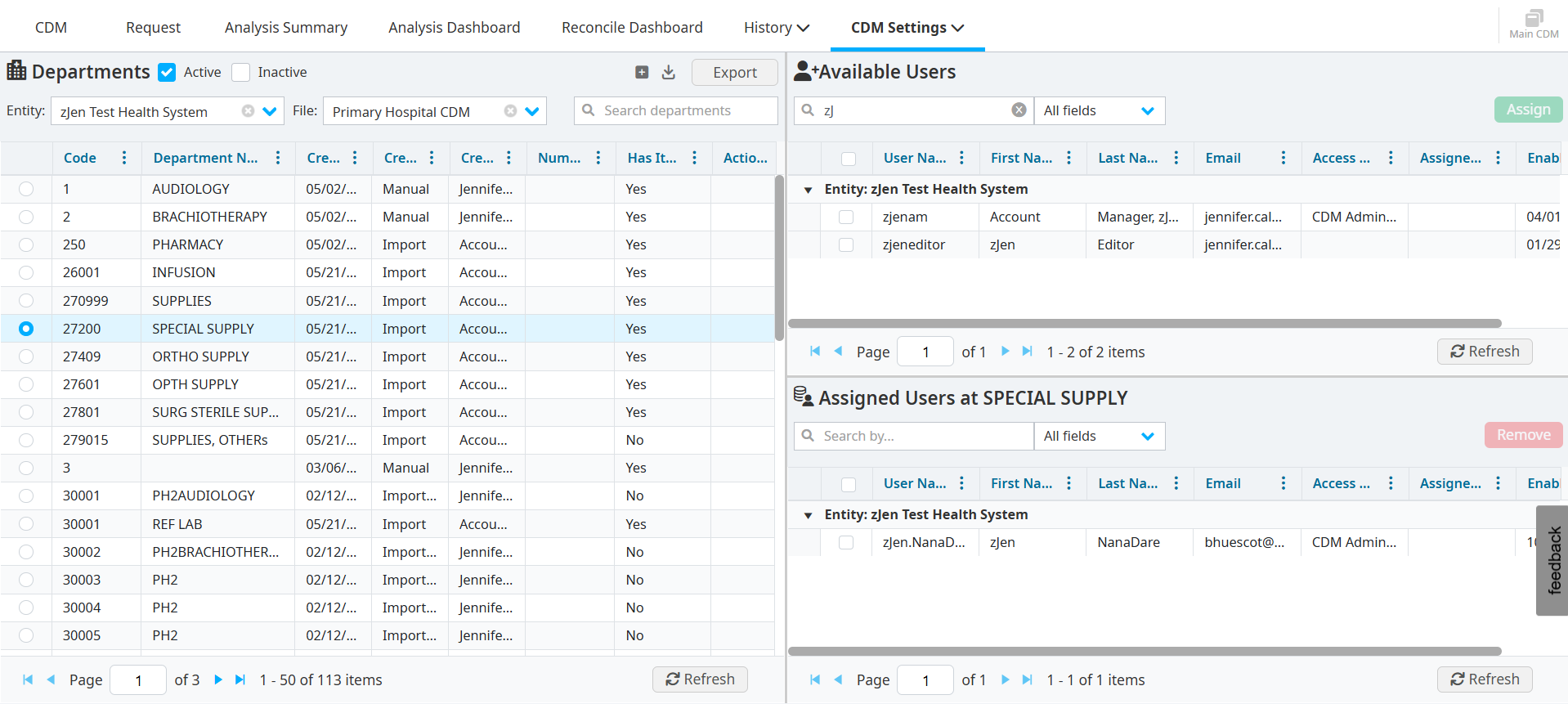
Task: Open the Main CDM icon
Action: (x=1534, y=24)
